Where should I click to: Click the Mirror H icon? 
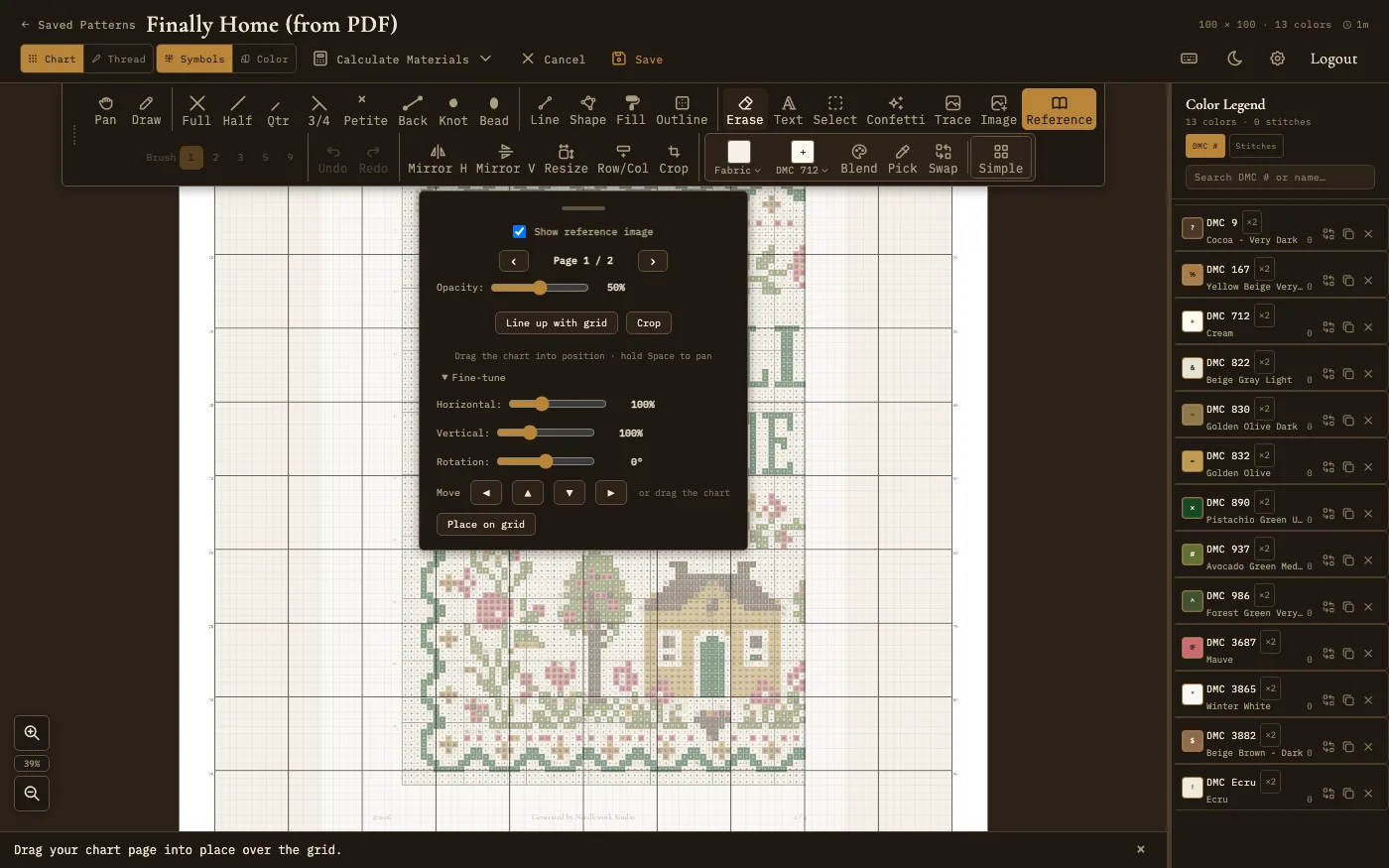pyautogui.click(x=438, y=159)
